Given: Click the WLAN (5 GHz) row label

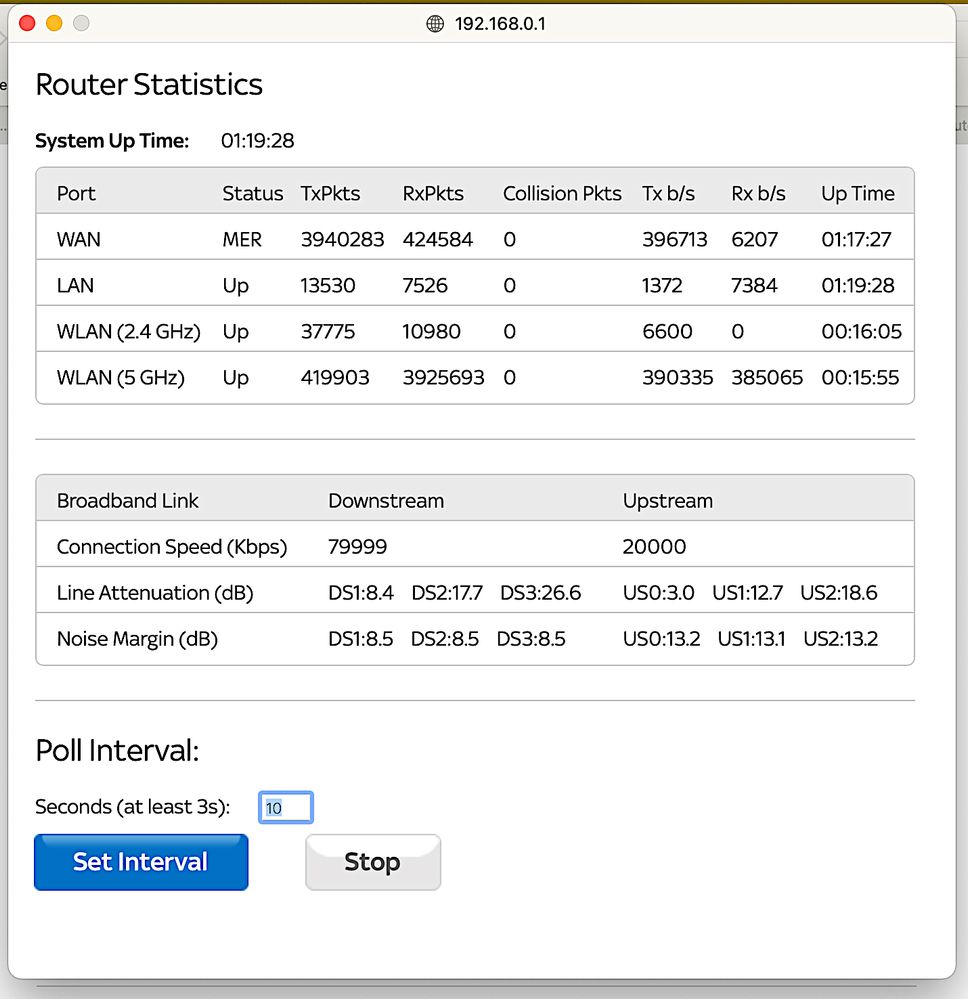Looking at the screenshot, I should coord(120,378).
